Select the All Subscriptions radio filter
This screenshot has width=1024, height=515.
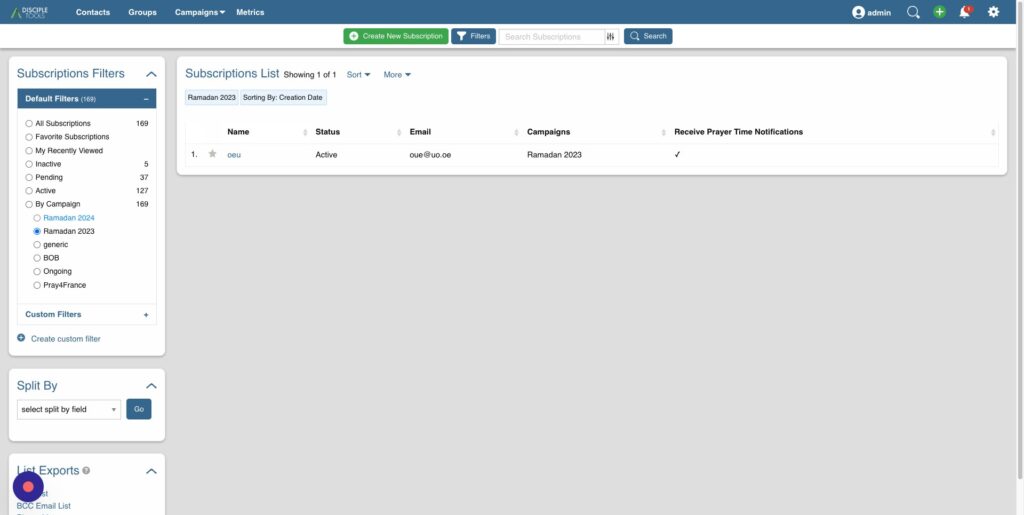30,123
